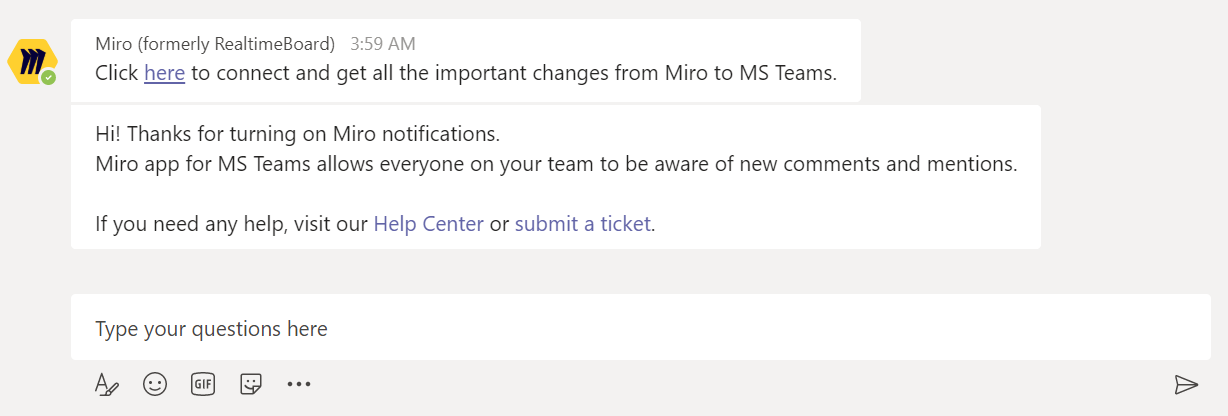Open the emoji picker
The height and width of the screenshot is (416, 1228).
155,384
